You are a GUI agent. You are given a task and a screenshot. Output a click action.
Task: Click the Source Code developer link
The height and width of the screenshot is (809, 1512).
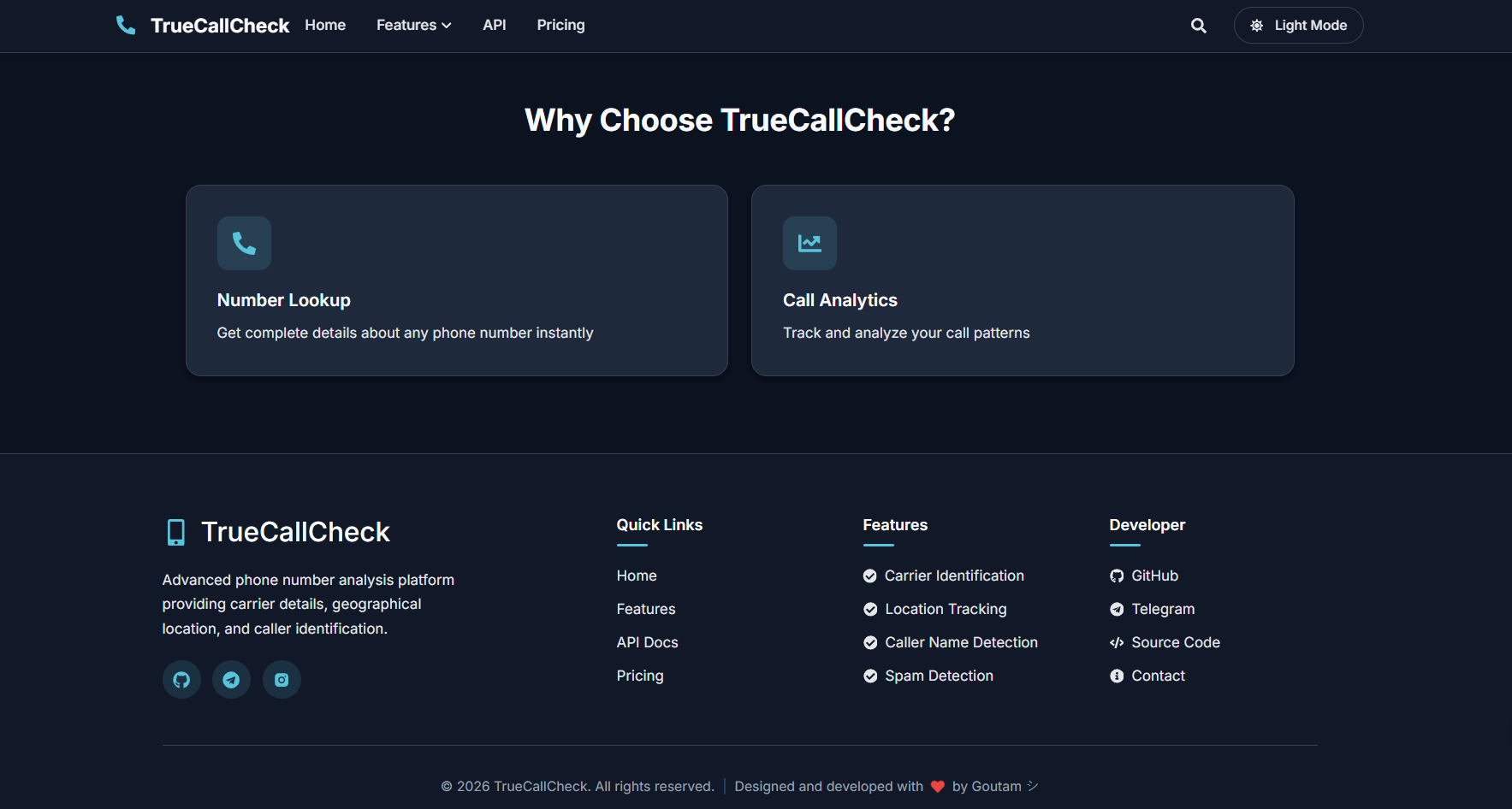pyautogui.click(x=1175, y=642)
